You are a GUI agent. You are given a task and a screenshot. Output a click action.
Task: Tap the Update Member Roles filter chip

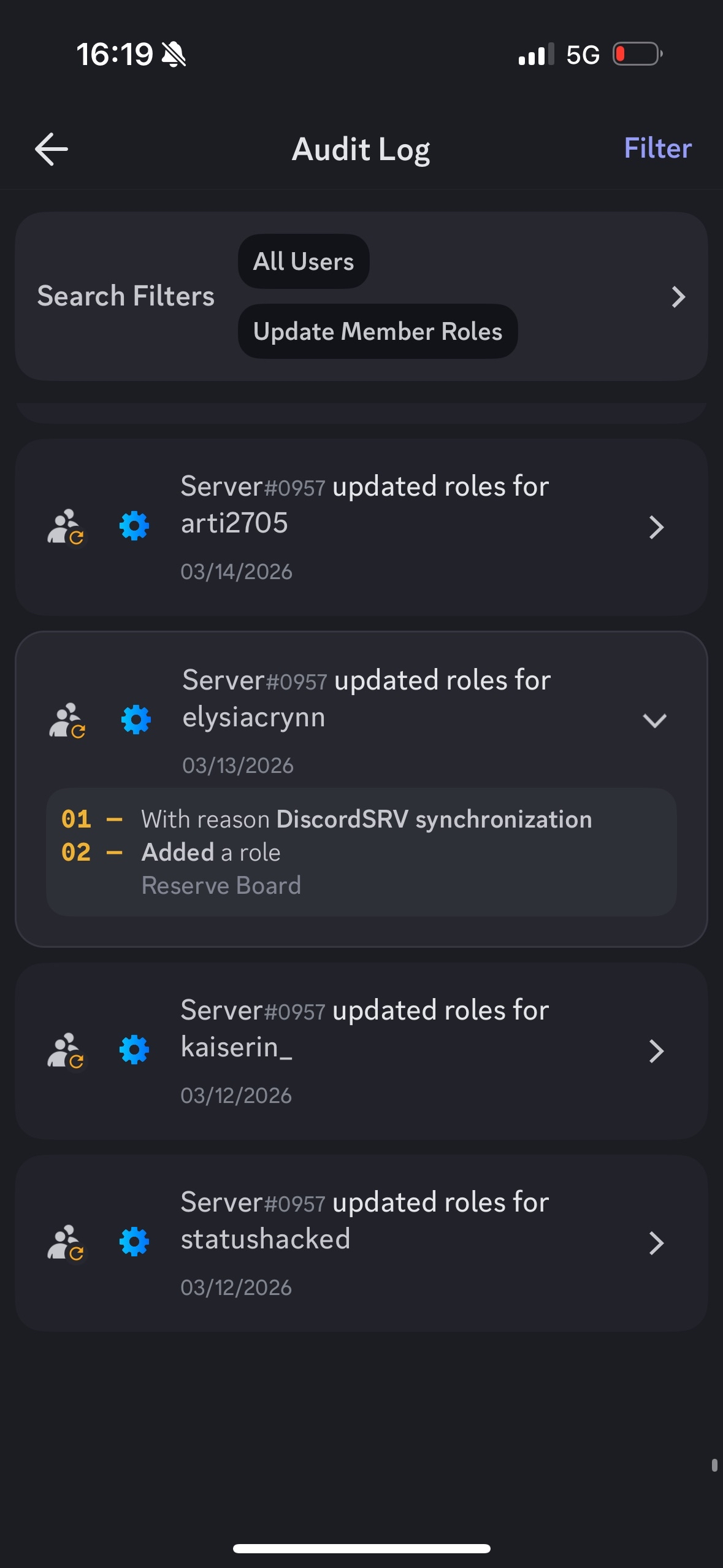tap(378, 331)
